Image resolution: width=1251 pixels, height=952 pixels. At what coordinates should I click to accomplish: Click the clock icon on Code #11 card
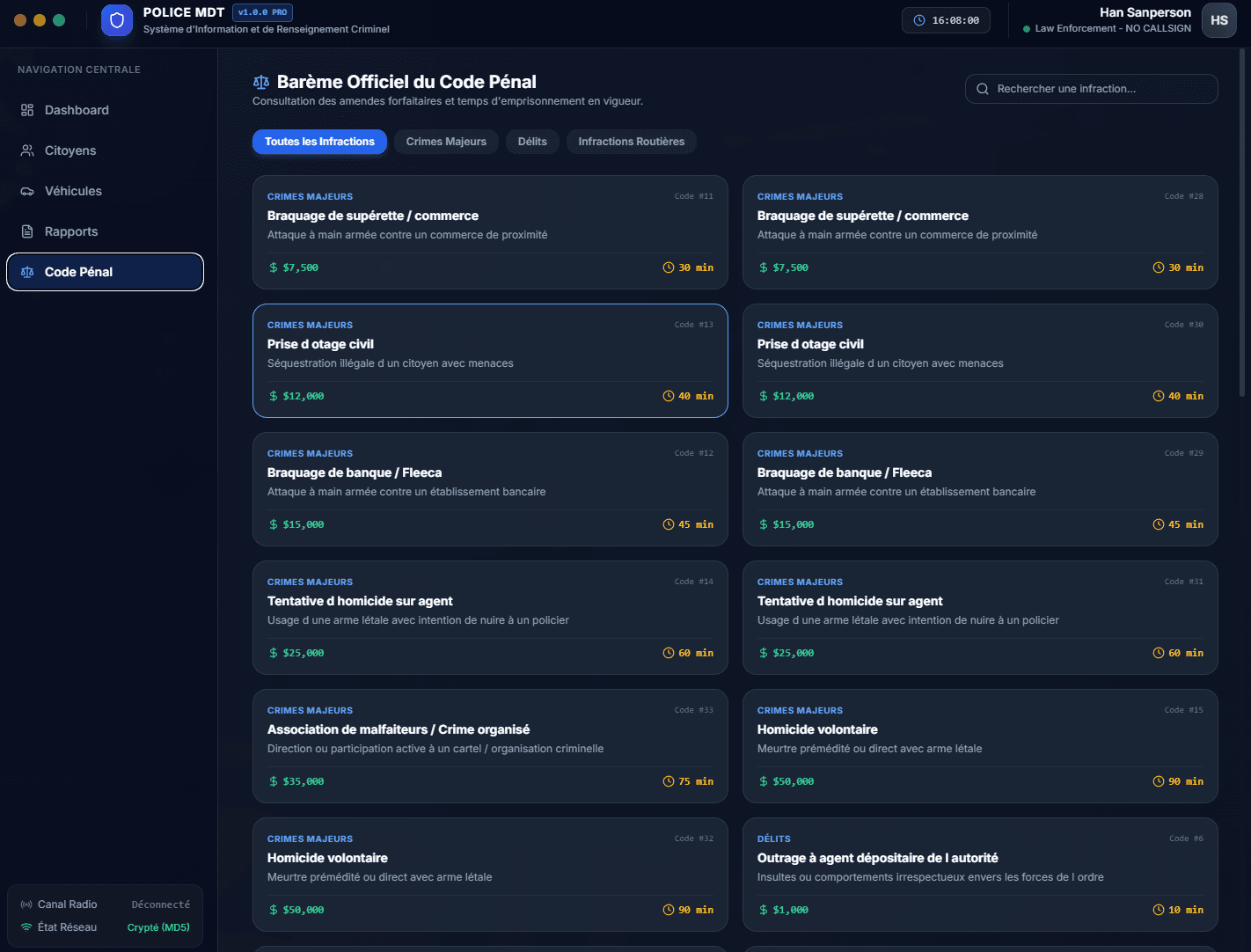click(x=669, y=267)
